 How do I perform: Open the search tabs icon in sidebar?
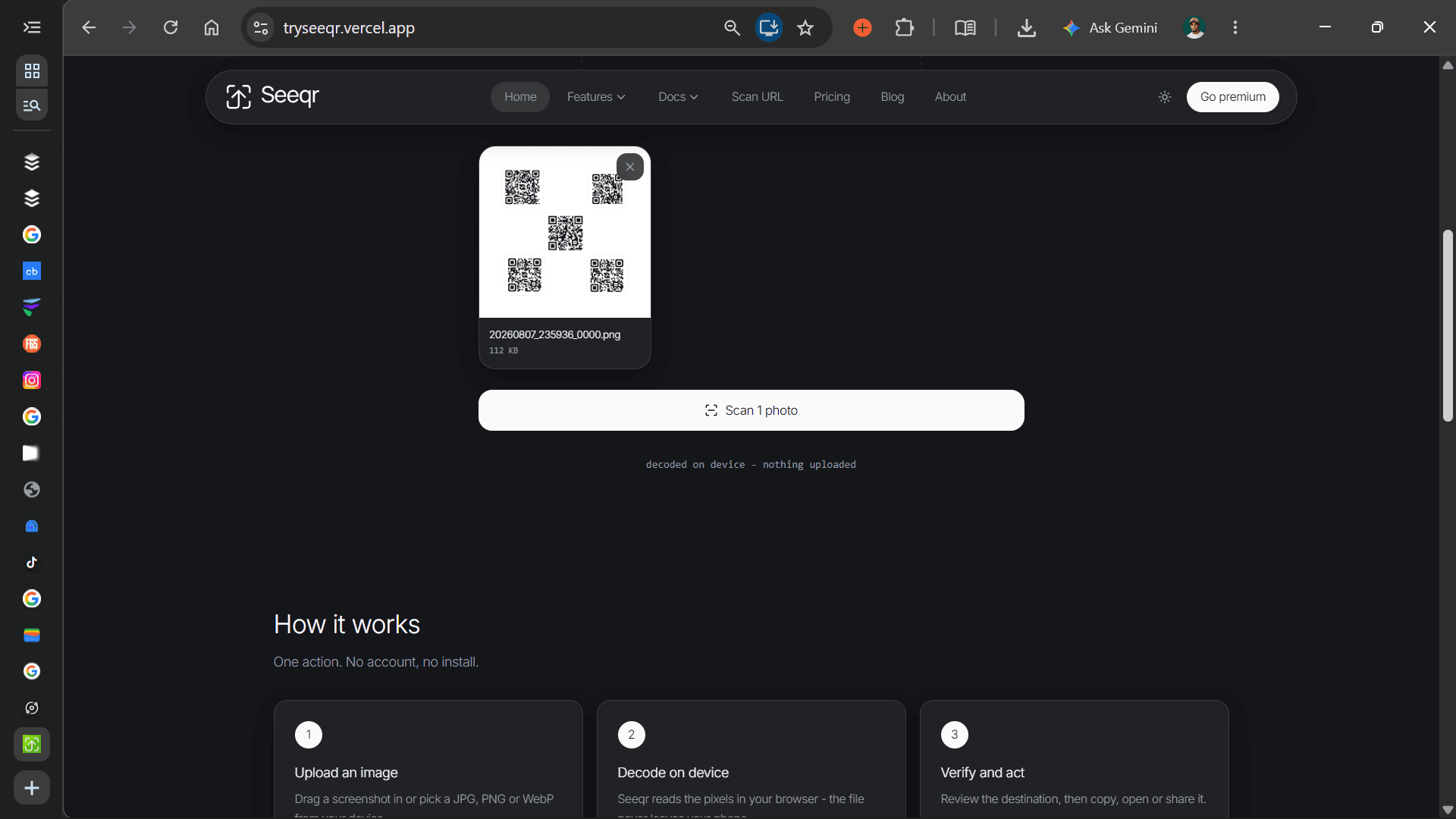[x=32, y=105]
